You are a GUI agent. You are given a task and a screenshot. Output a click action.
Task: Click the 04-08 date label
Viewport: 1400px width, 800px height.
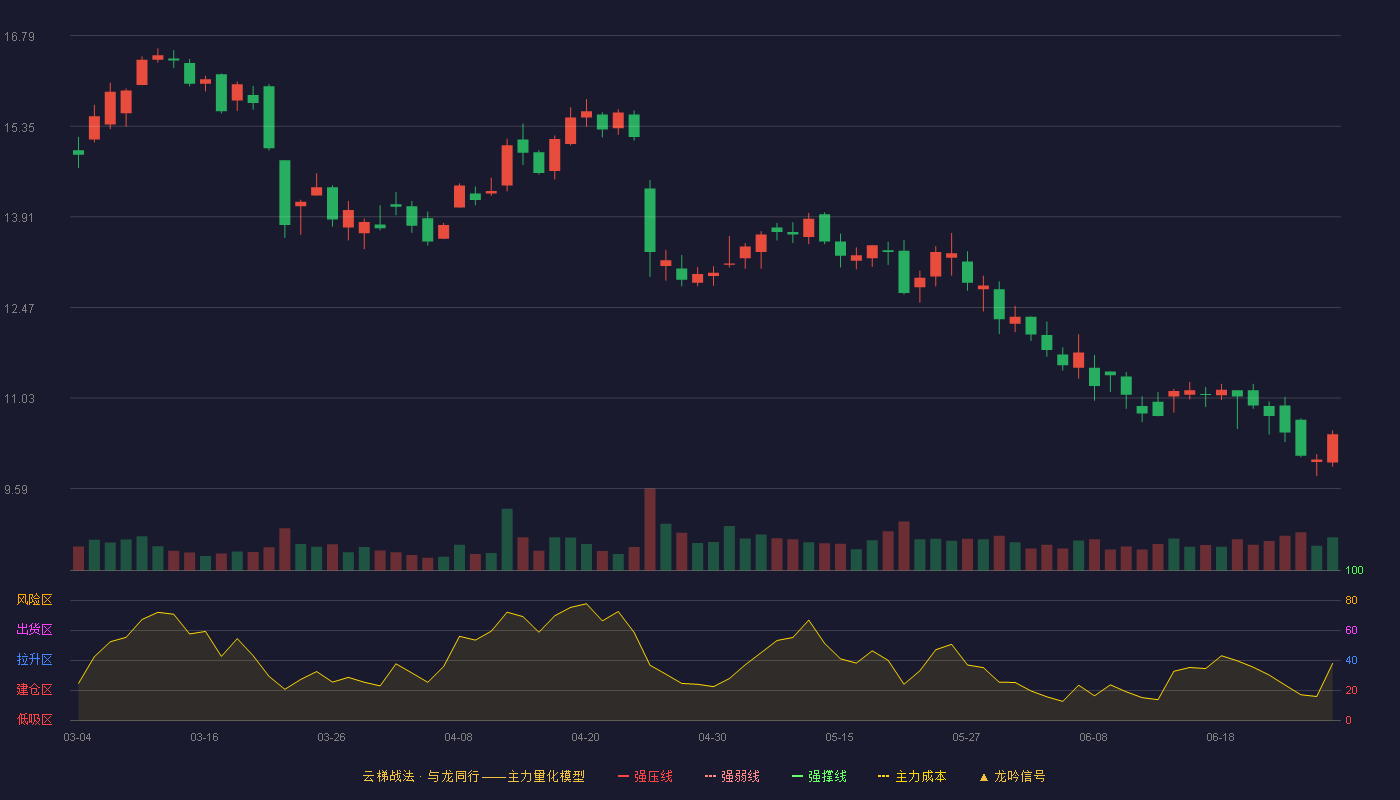458,737
